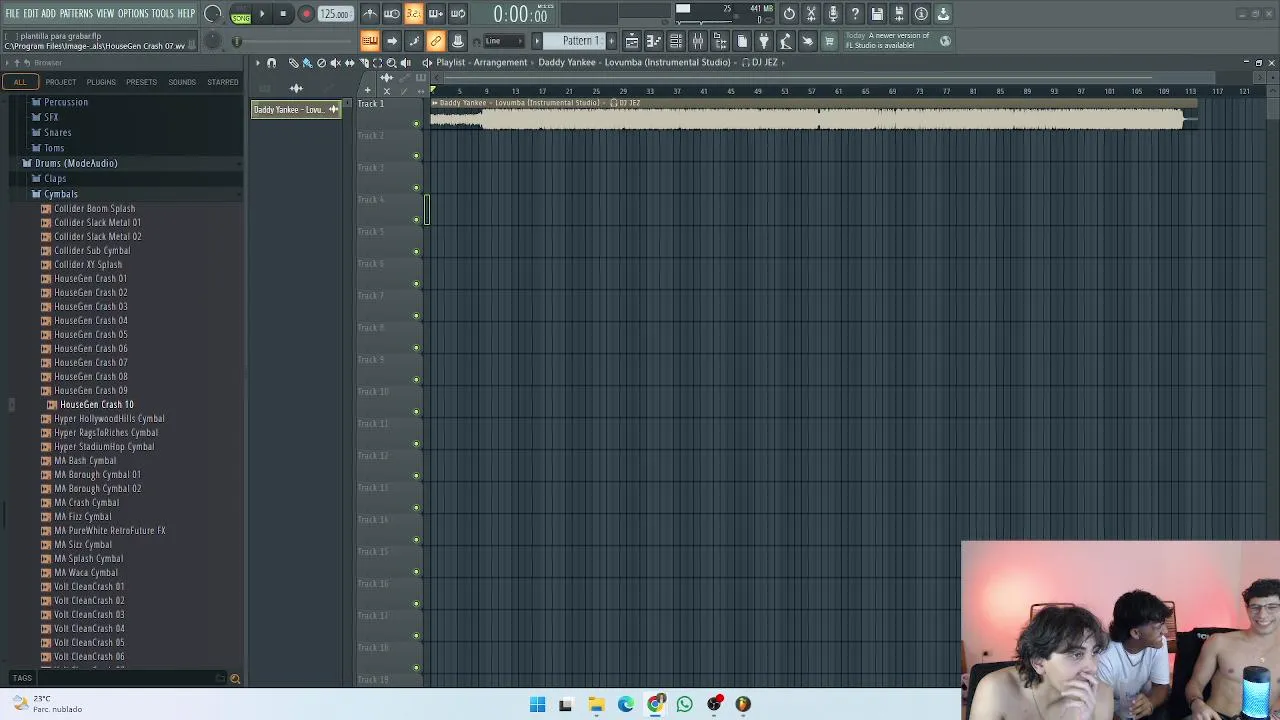Open the playlist options arrow menu
Viewport: 1280px width, 720px height.
[257, 63]
